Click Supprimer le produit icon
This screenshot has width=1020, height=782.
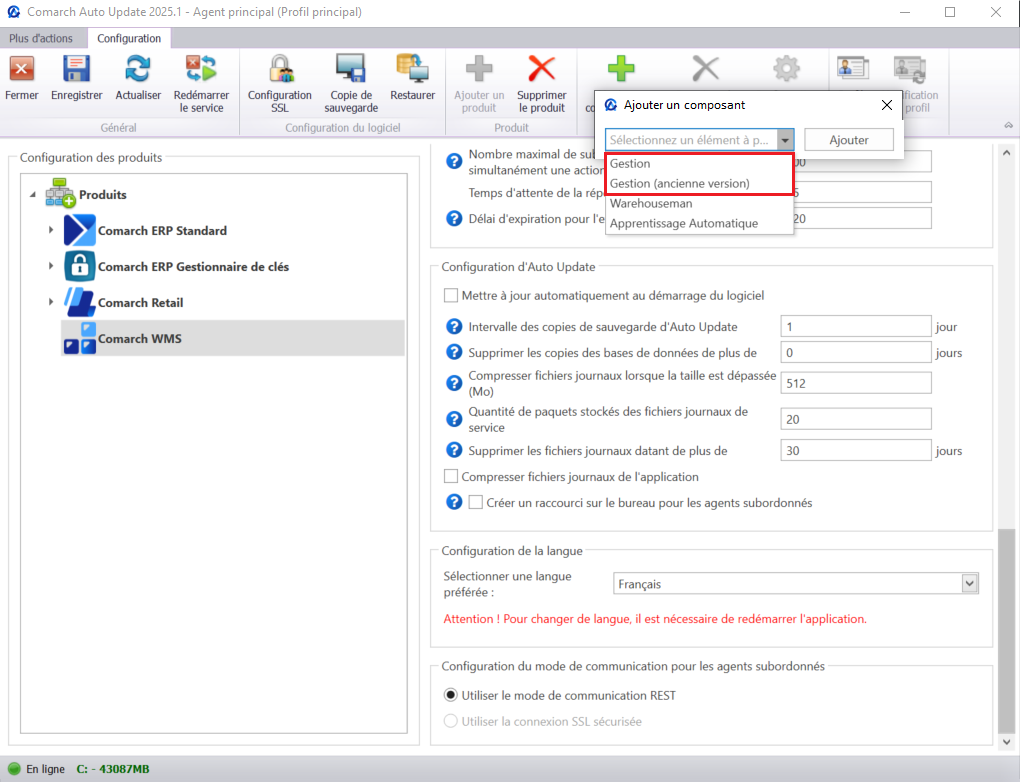coord(541,69)
